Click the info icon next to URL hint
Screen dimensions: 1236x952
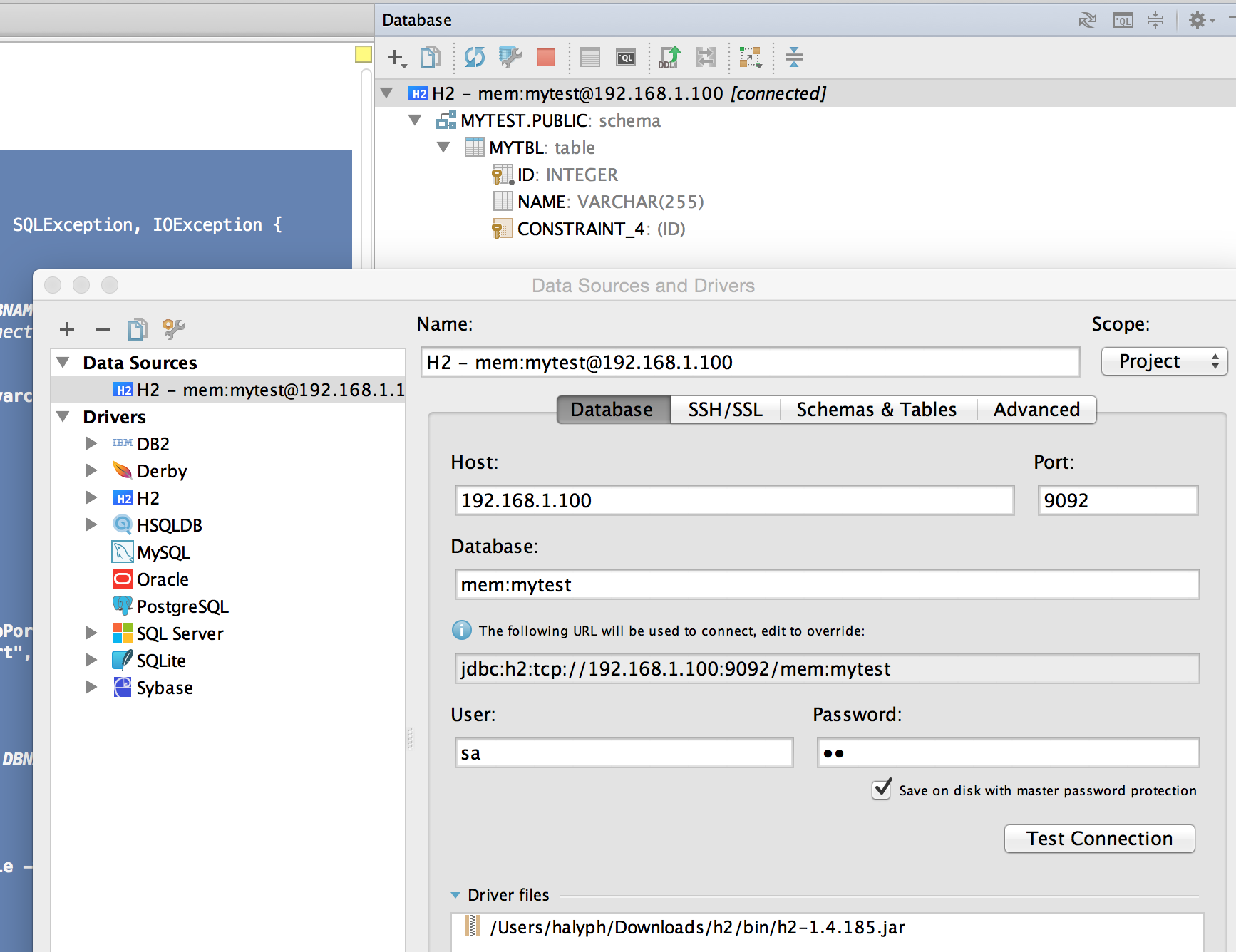click(462, 631)
